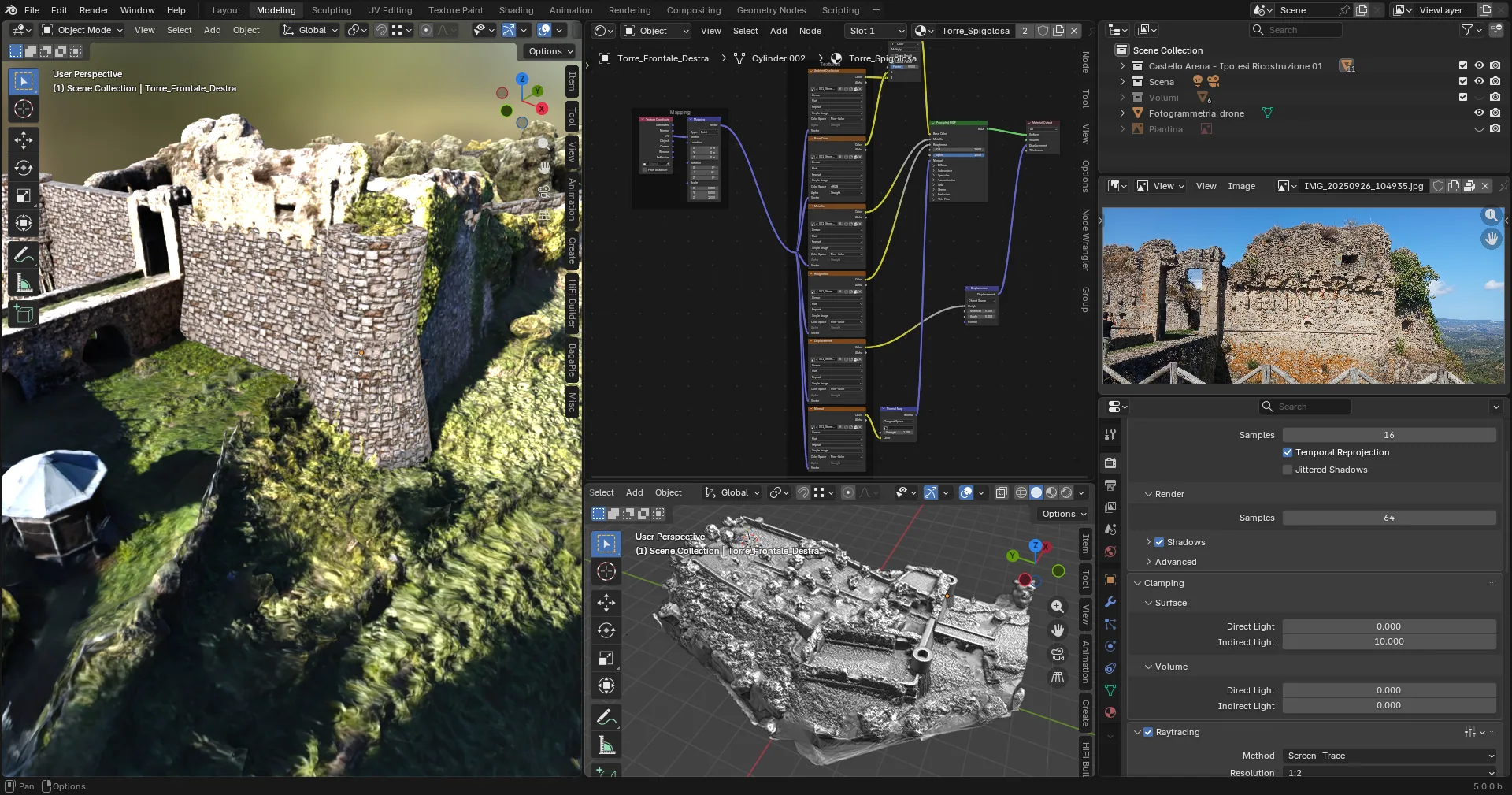Click the Select Box tool in left viewport
Screen dimensions: 1512x795
pyautogui.click(x=24, y=81)
